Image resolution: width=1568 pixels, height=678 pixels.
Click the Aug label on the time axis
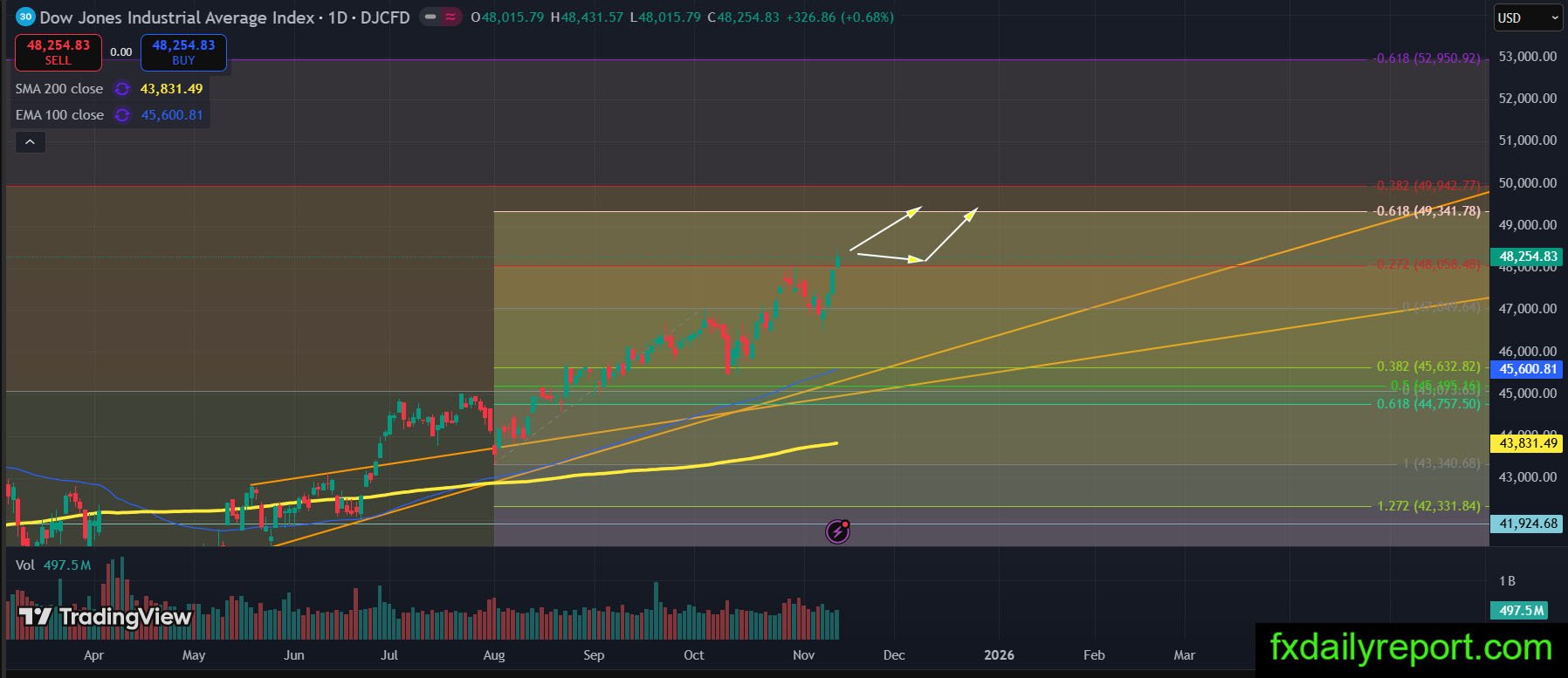[x=494, y=655]
